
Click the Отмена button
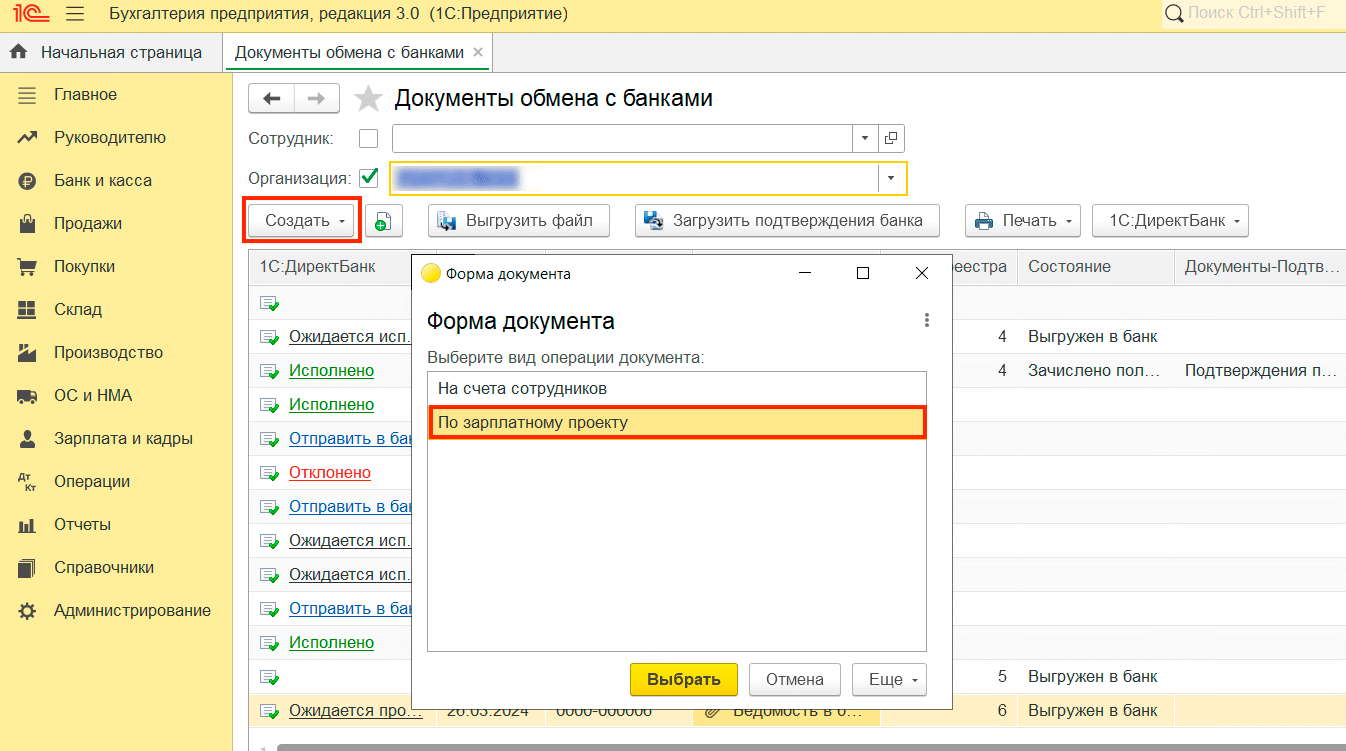pyautogui.click(x=794, y=680)
